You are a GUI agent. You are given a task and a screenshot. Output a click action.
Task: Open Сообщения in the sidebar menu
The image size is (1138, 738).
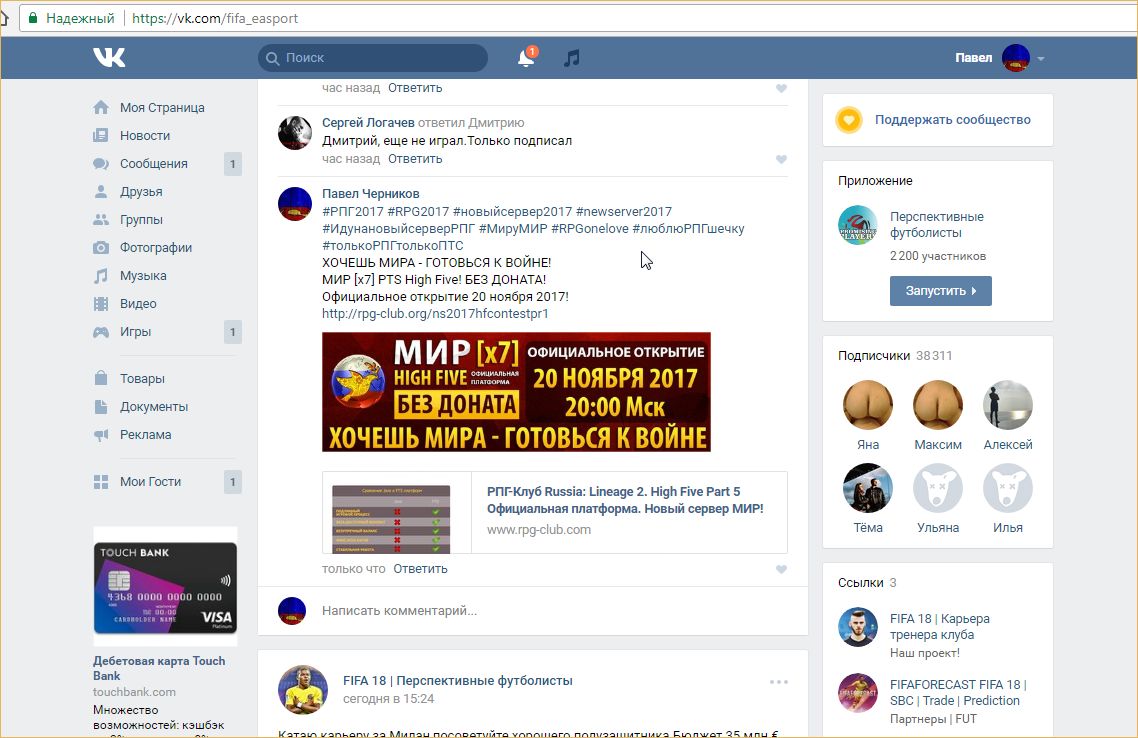point(154,163)
